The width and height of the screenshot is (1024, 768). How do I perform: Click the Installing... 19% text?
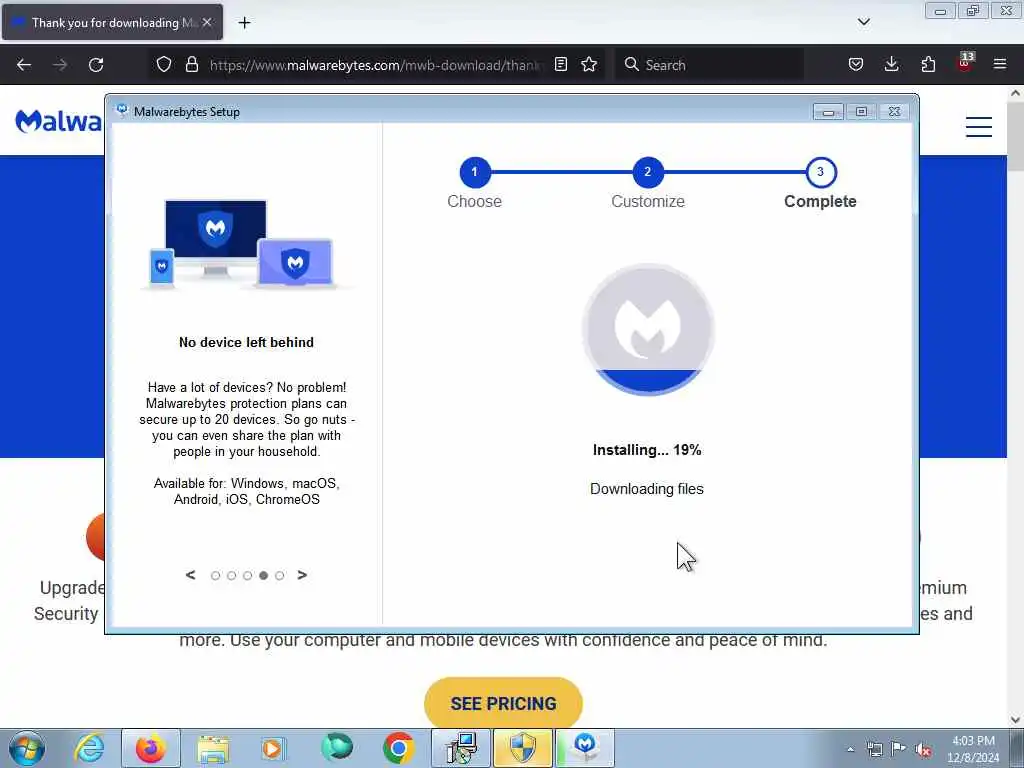click(647, 450)
